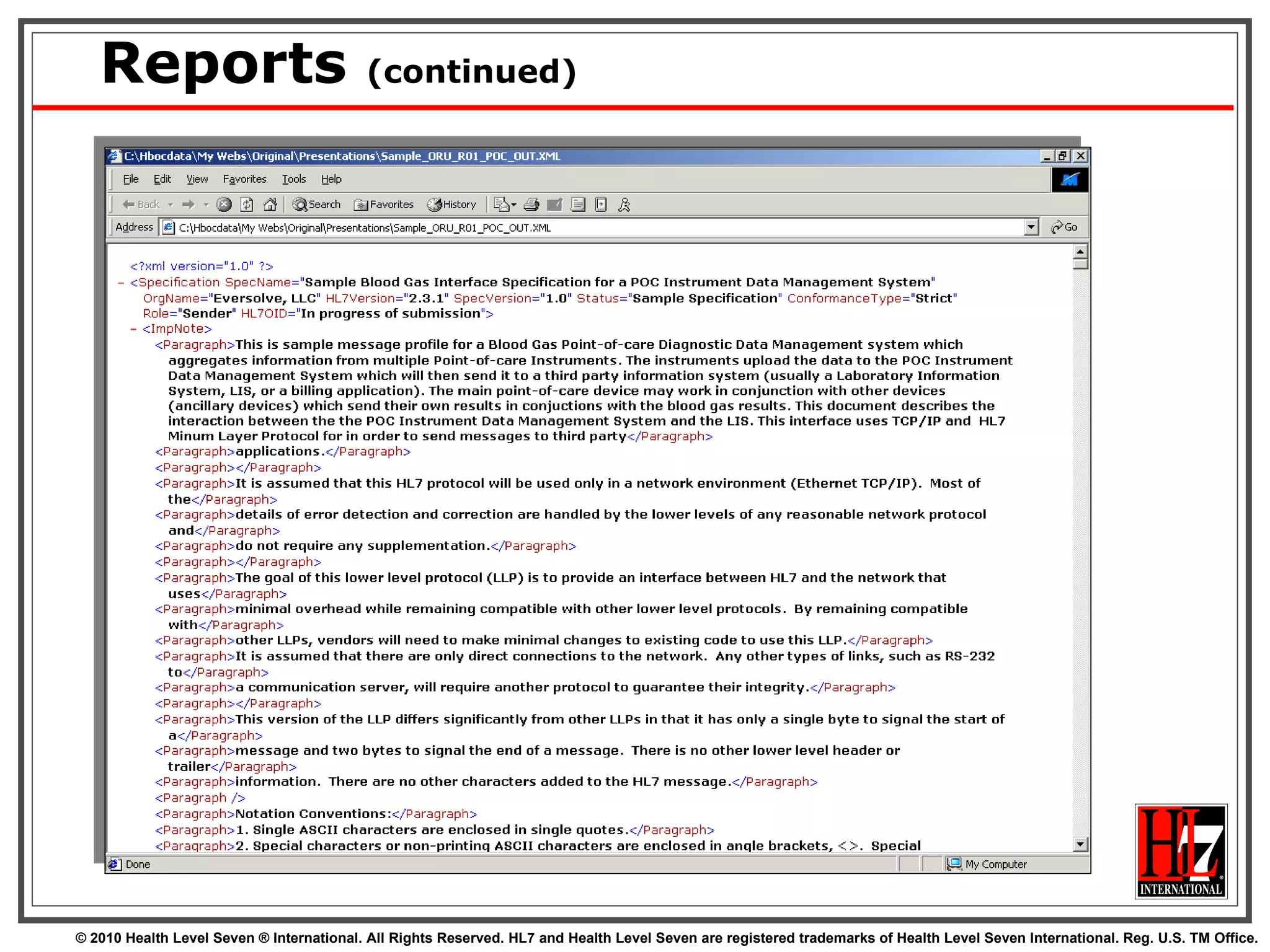
Task: Click the Home icon
Action: [270, 204]
